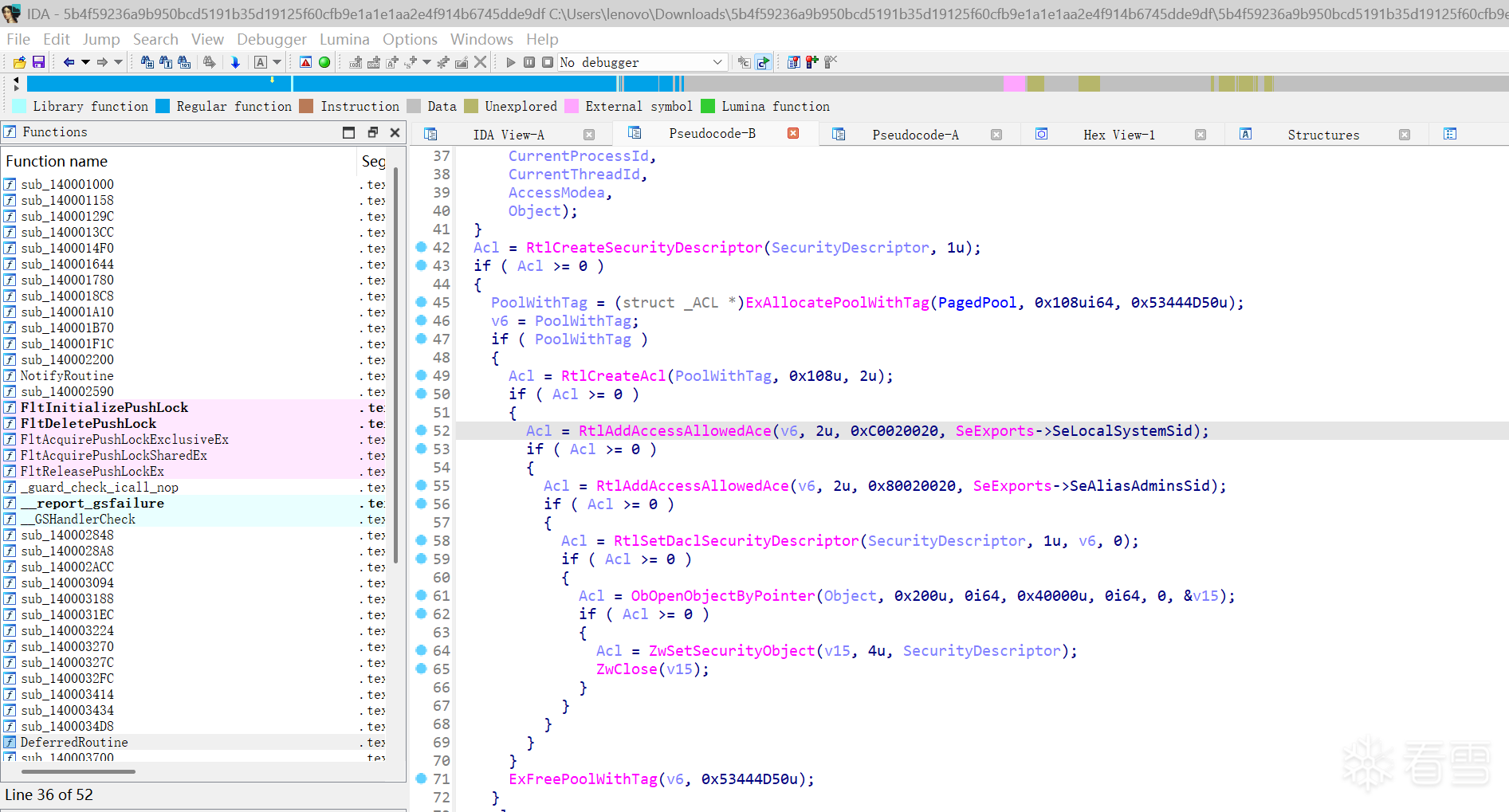Screen dimensions: 1509x812
Task: Close the Functions panel
Action: [x=395, y=132]
